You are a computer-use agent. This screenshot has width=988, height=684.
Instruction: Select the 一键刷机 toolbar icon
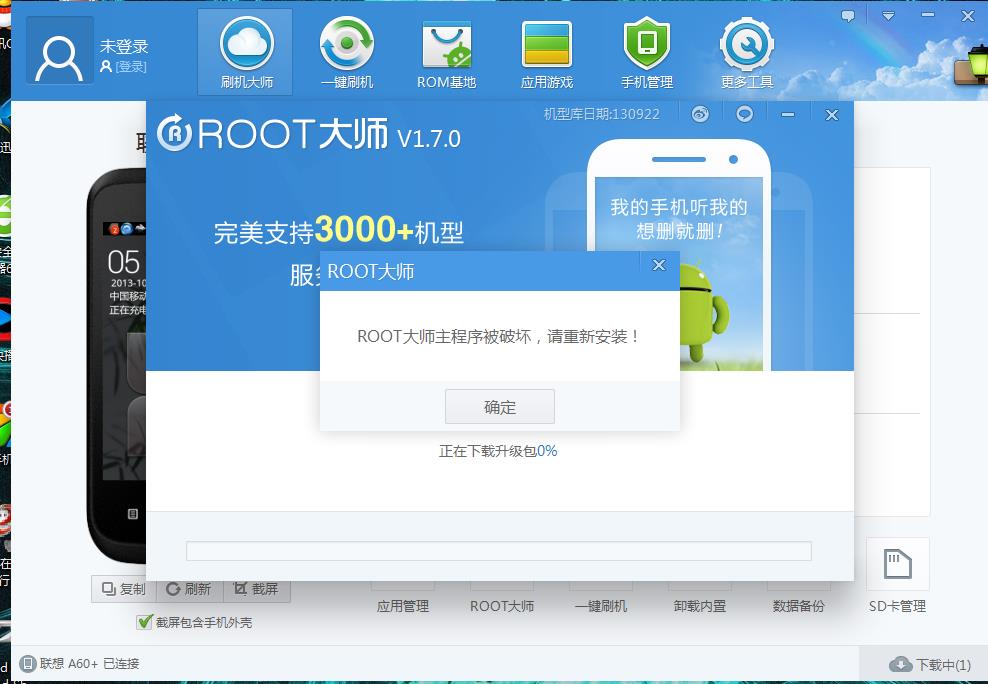(347, 53)
